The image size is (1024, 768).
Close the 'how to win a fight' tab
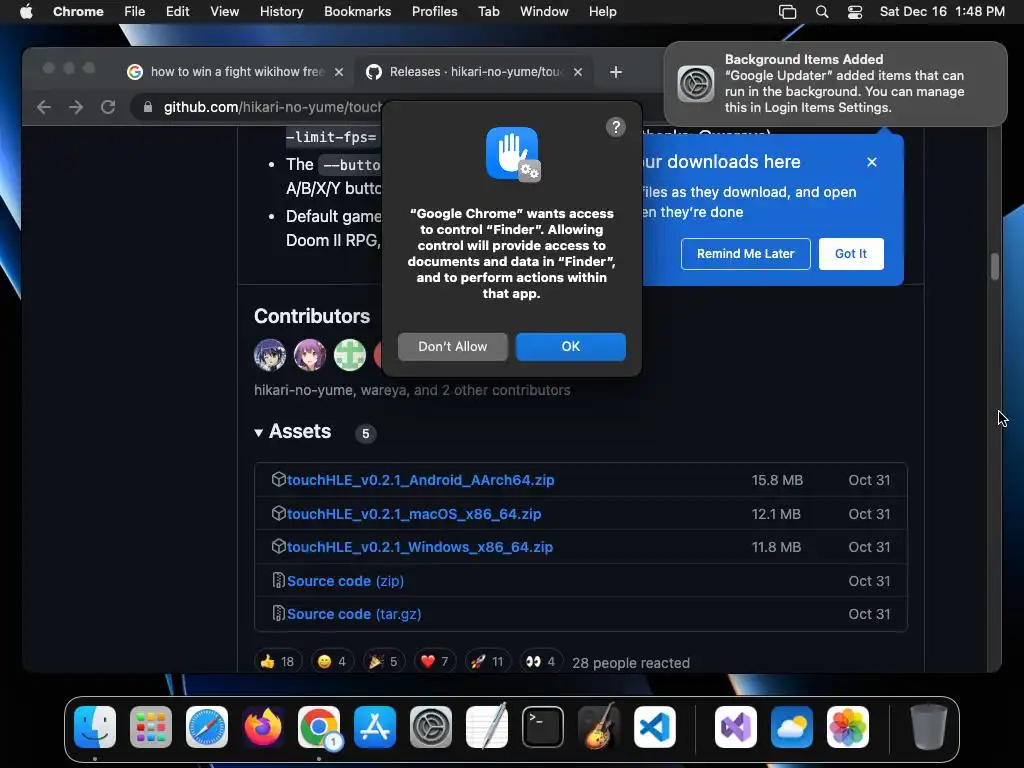pyautogui.click(x=338, y=72)
